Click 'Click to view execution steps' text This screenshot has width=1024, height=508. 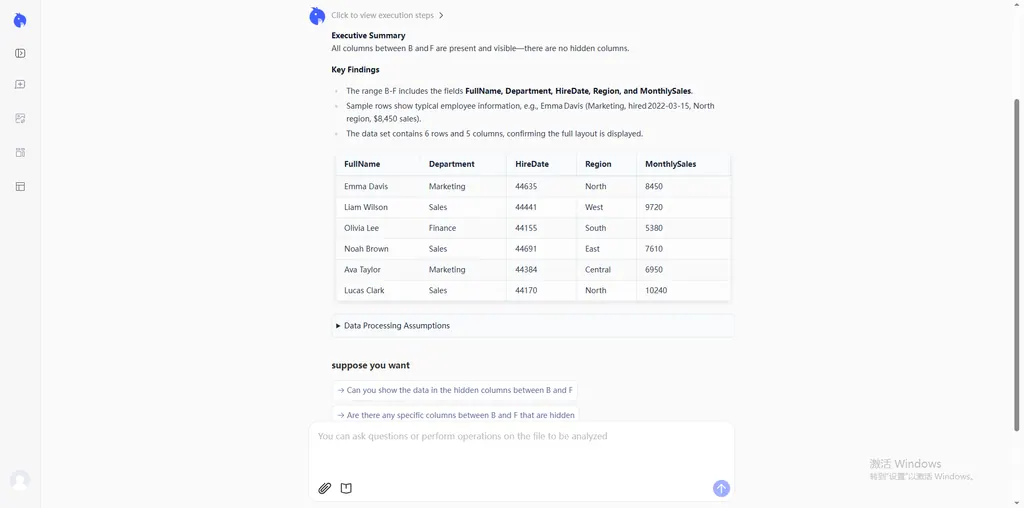(382, 16)
